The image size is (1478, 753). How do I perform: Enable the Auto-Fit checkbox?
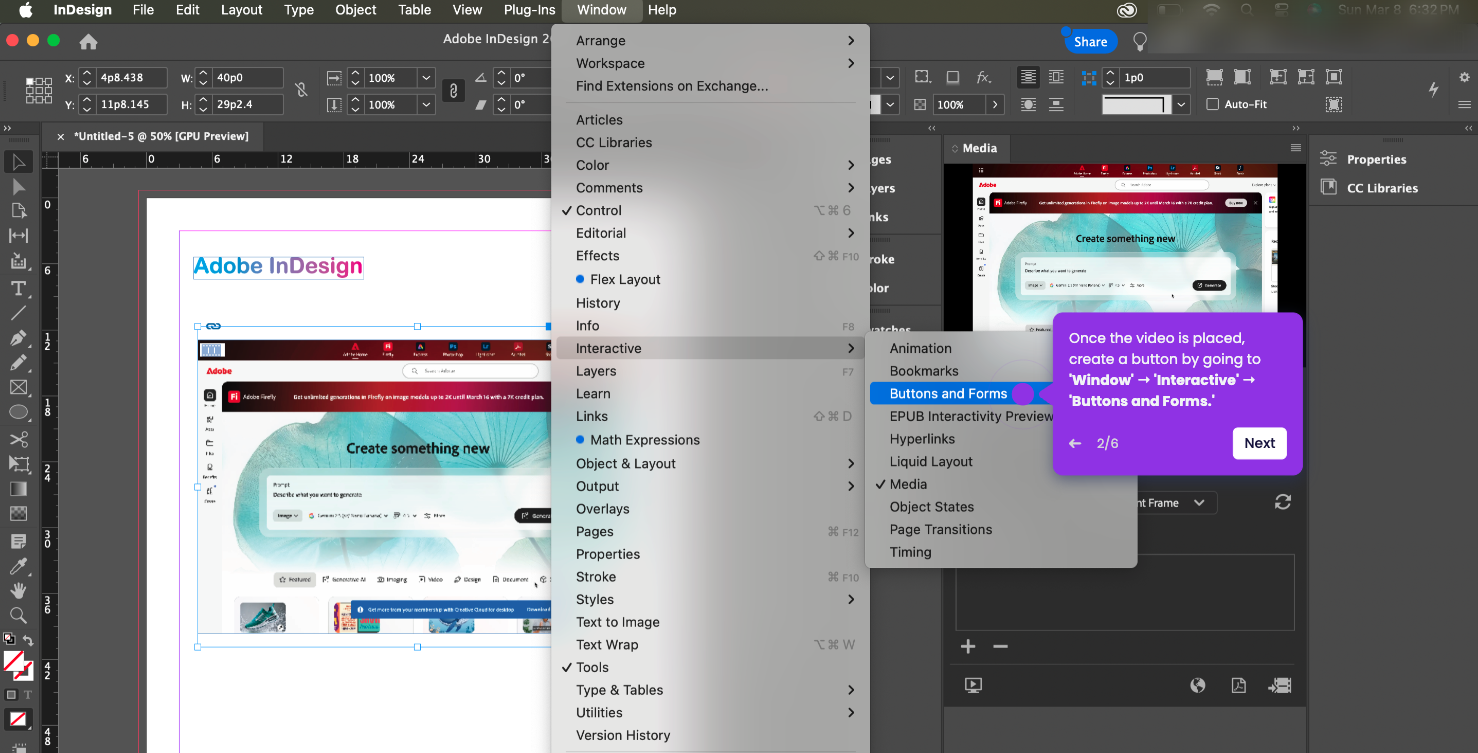pyautogui.click(x=1213, y=104)
